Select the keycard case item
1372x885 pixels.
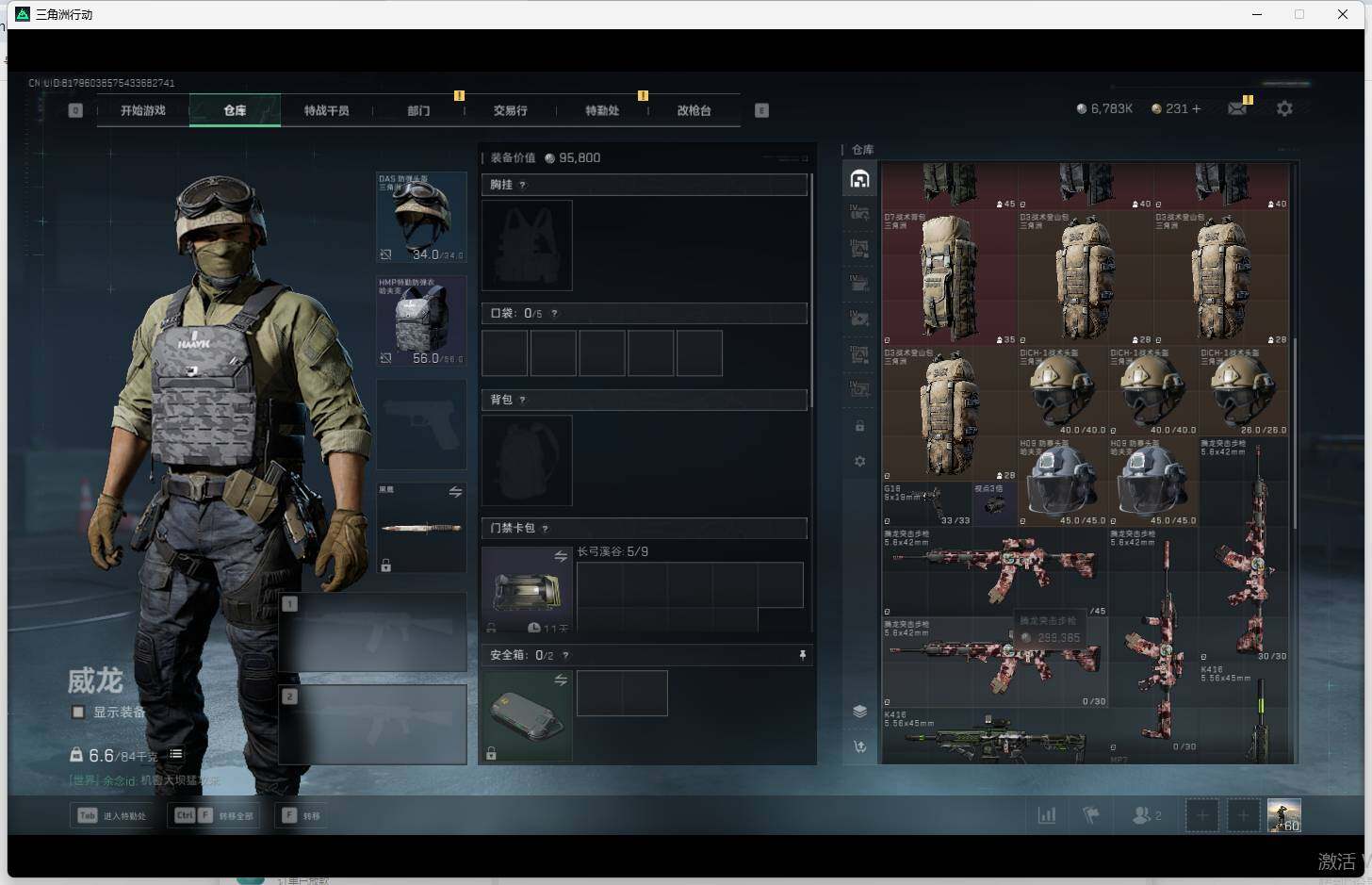pyautogui.click(x=527, y=590)
